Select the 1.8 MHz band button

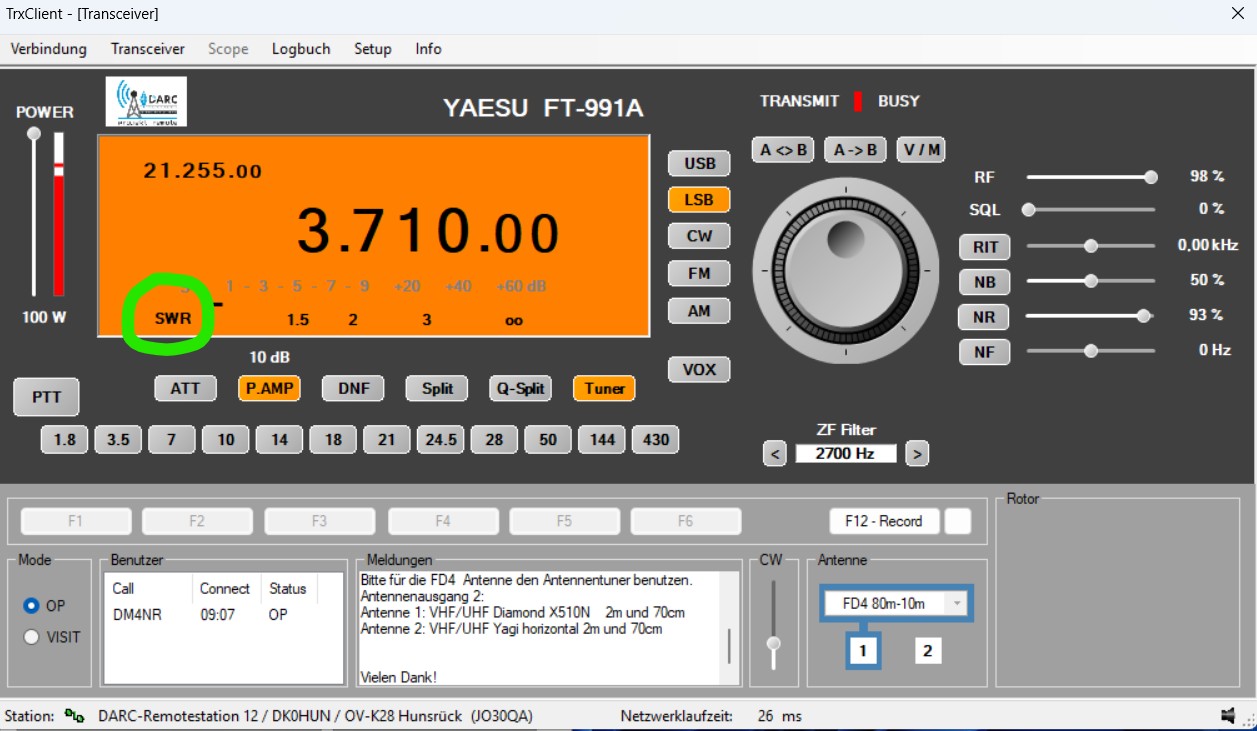[x=64, y=440]
